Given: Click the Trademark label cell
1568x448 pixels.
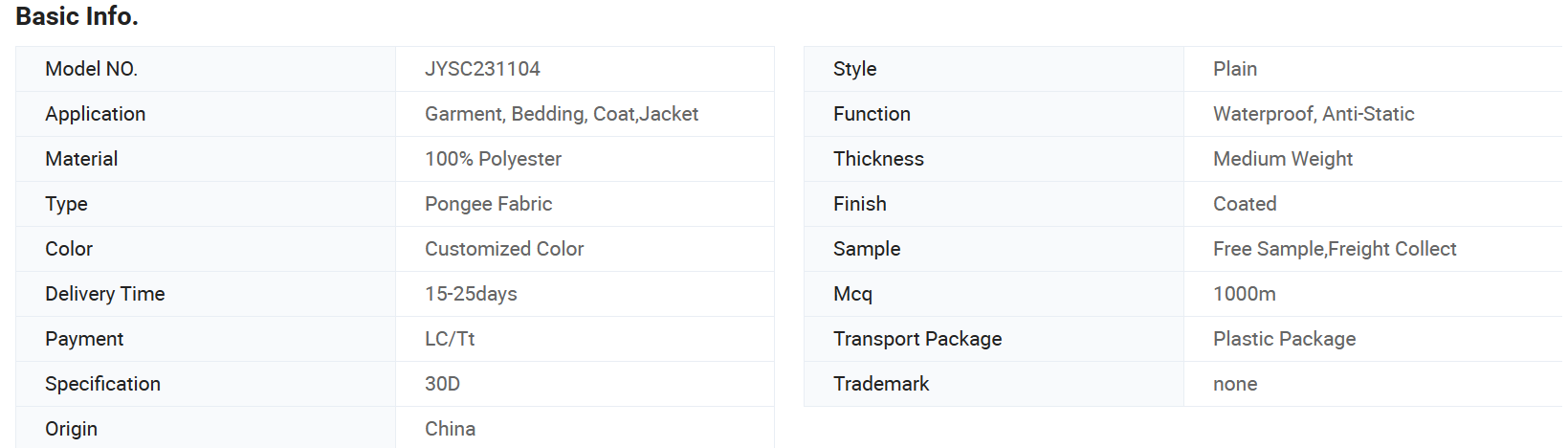Looking at the screenshot, I should [994, 384].
